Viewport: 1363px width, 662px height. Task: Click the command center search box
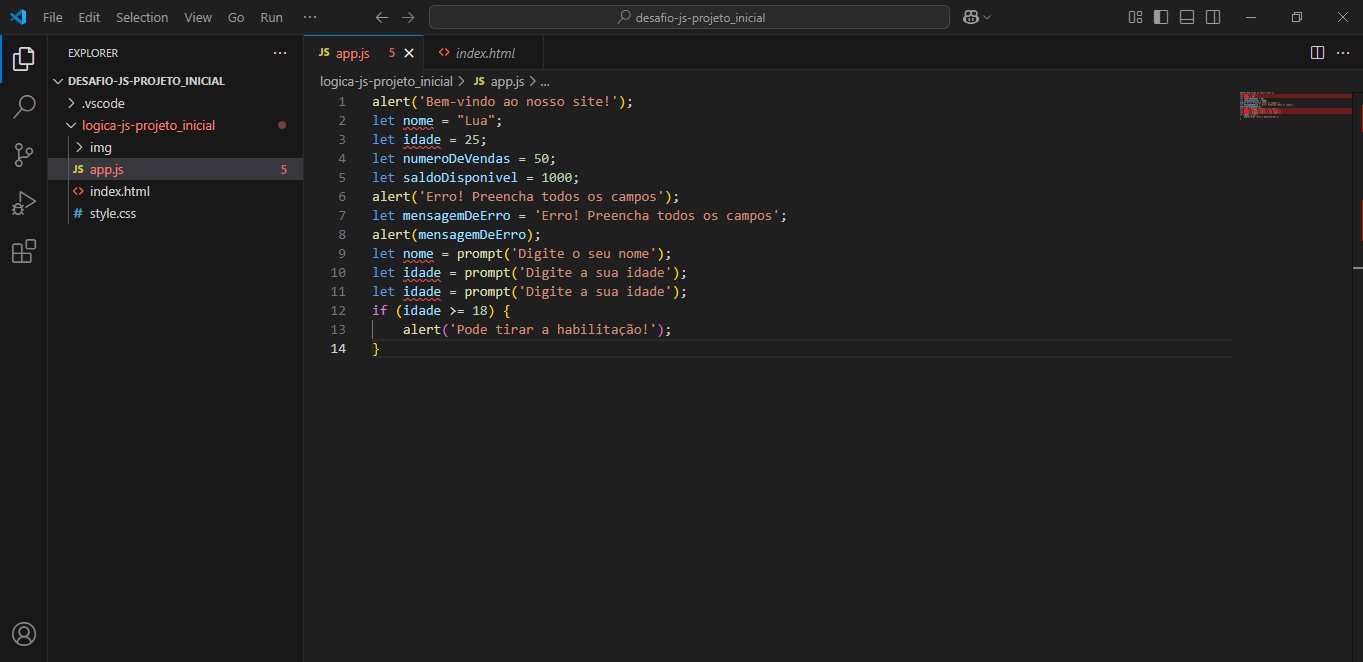click(x=689, y=17)
